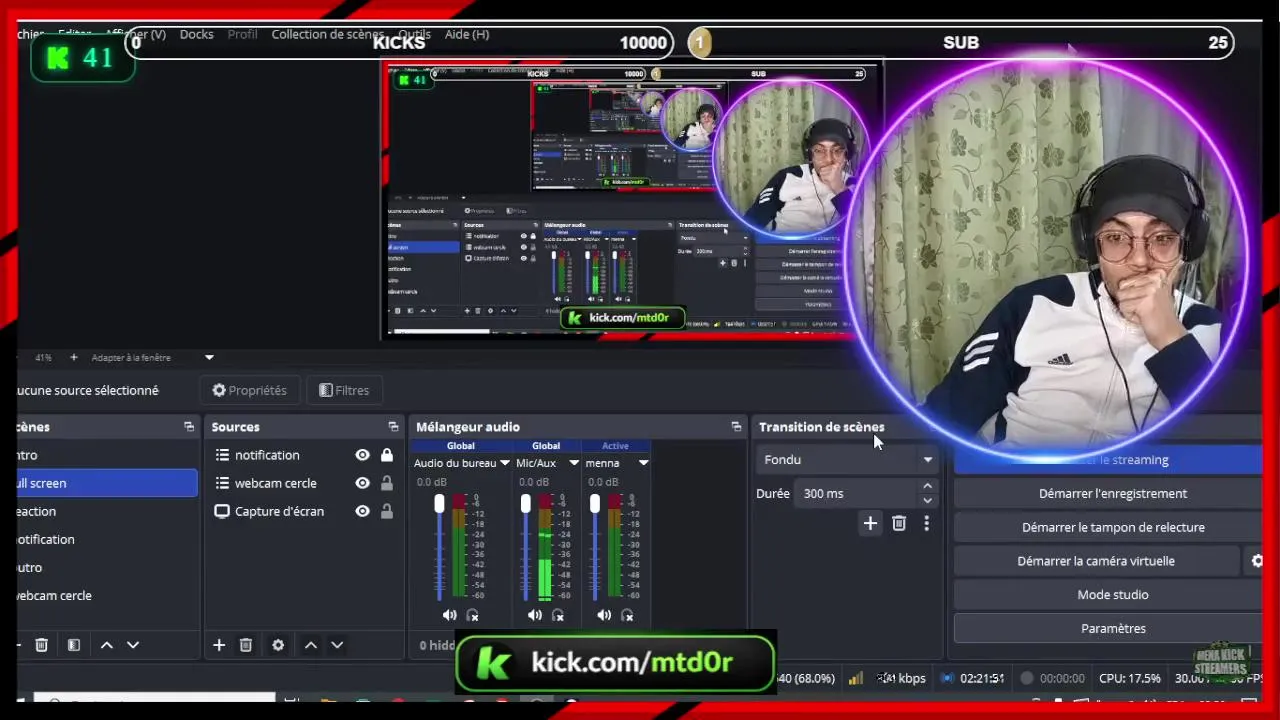Pop out the Sources dock

[x=393, y=427]
